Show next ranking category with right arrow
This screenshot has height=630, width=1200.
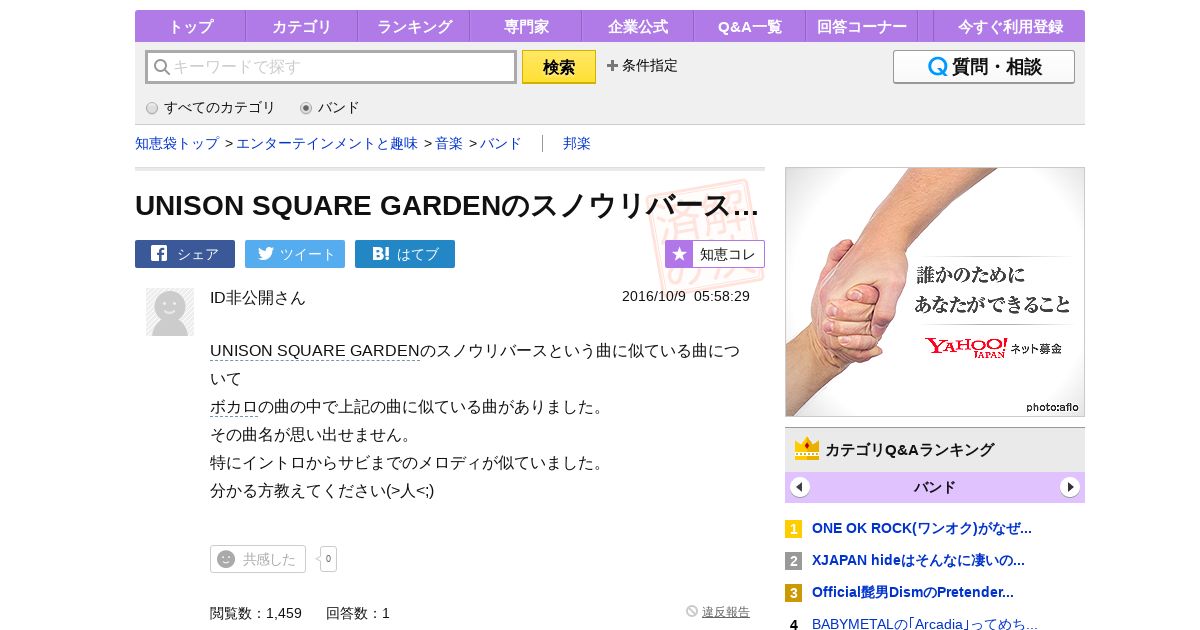click(1070, 487)
